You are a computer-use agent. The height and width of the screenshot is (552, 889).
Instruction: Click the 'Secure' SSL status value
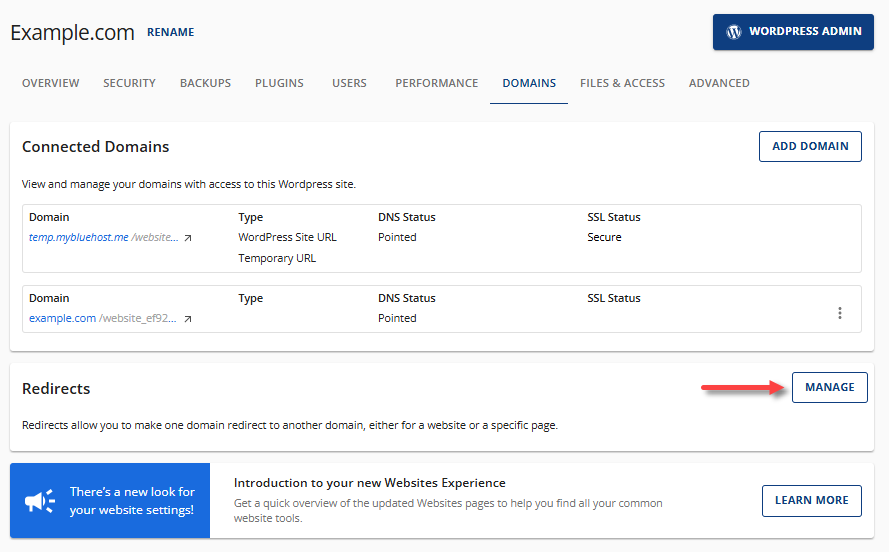[x=604, y=237]
